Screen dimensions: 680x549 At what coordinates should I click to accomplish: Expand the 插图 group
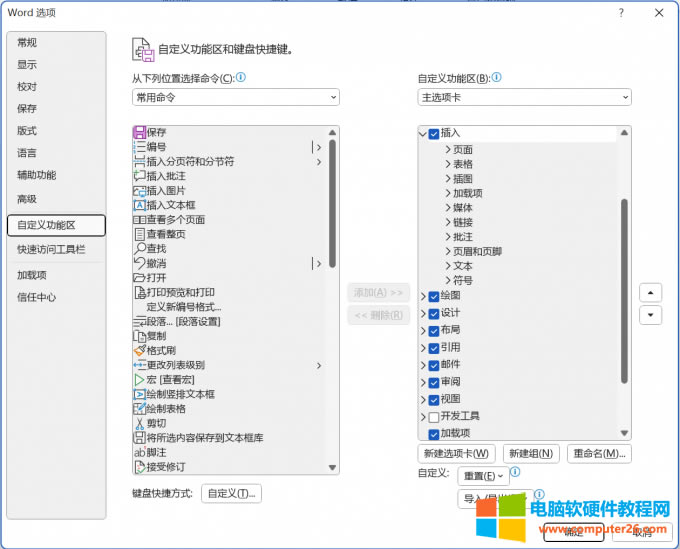[x=448, y=179]
